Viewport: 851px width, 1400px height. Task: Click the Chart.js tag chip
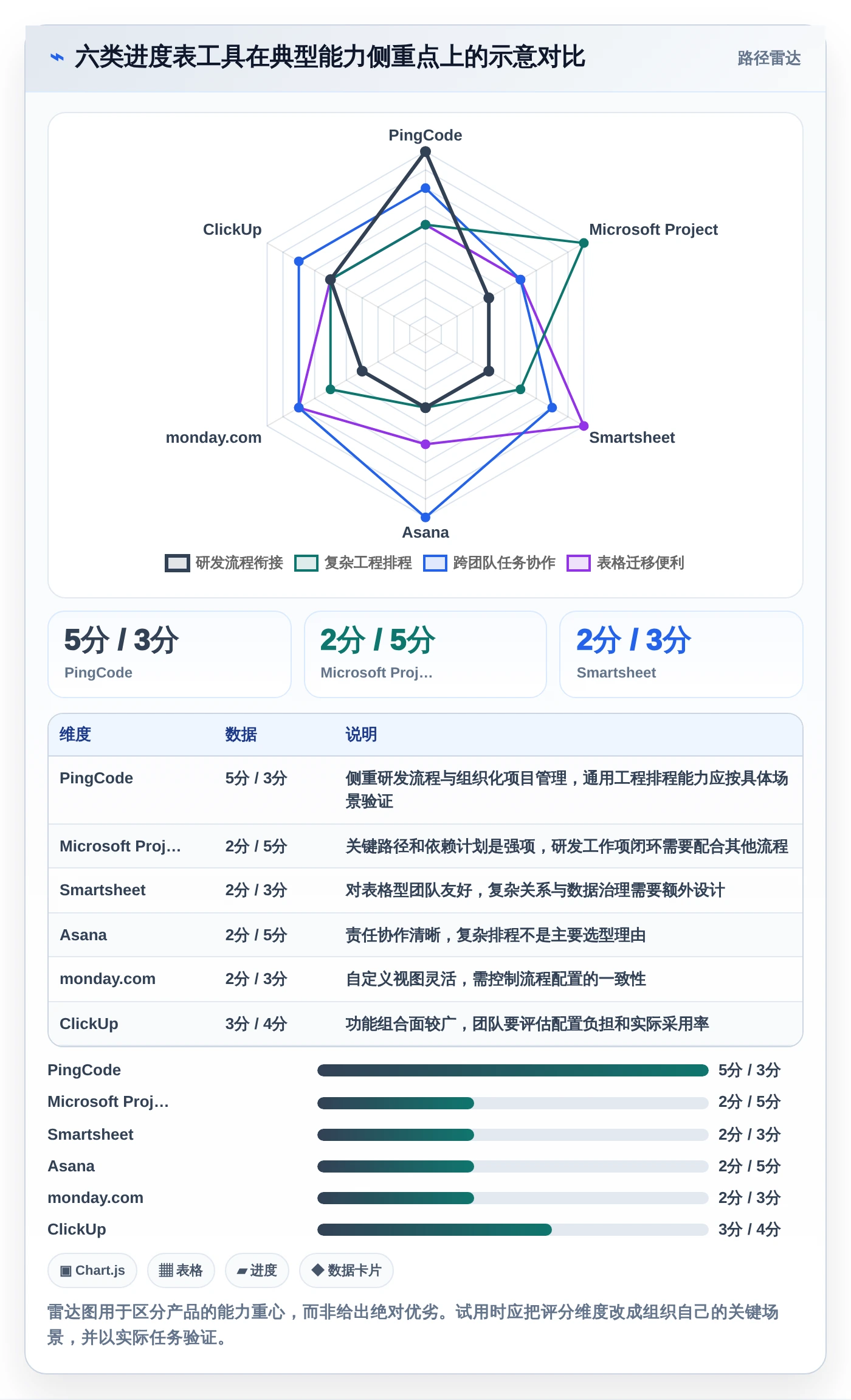(92, 1270)
